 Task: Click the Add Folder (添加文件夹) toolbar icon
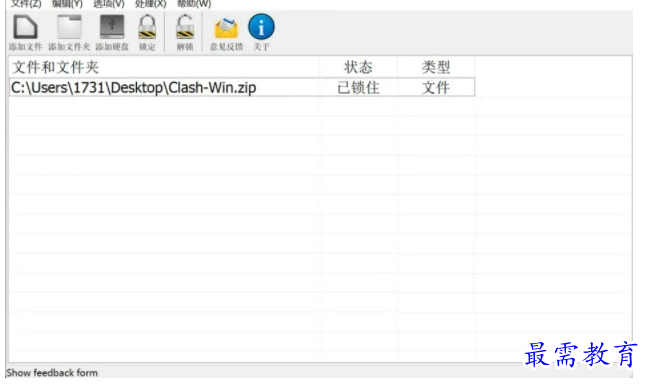click(69, 27)
